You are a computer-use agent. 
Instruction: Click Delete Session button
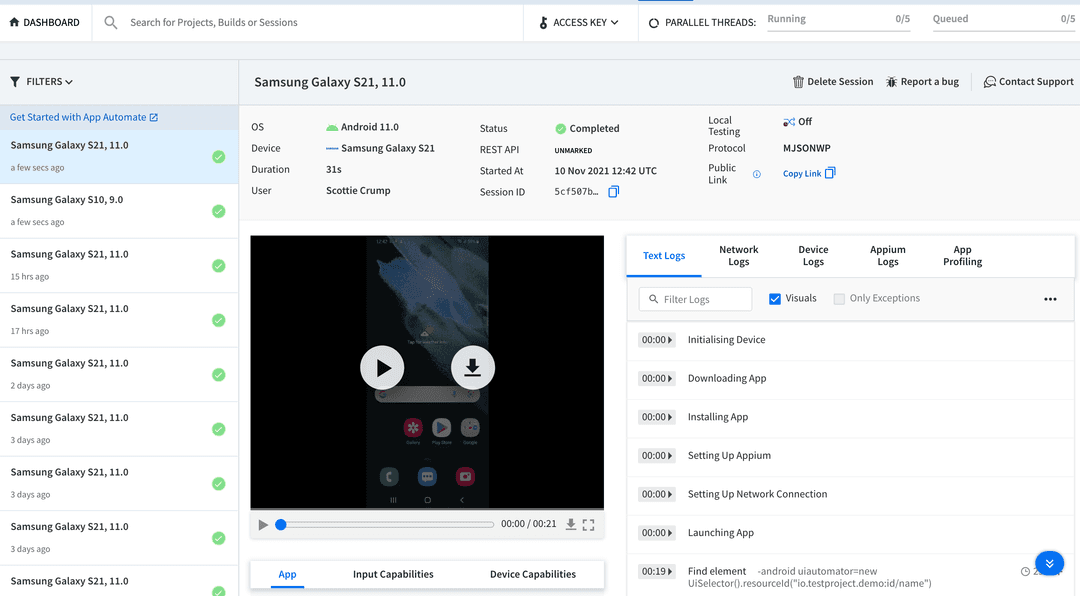(833, 82)
